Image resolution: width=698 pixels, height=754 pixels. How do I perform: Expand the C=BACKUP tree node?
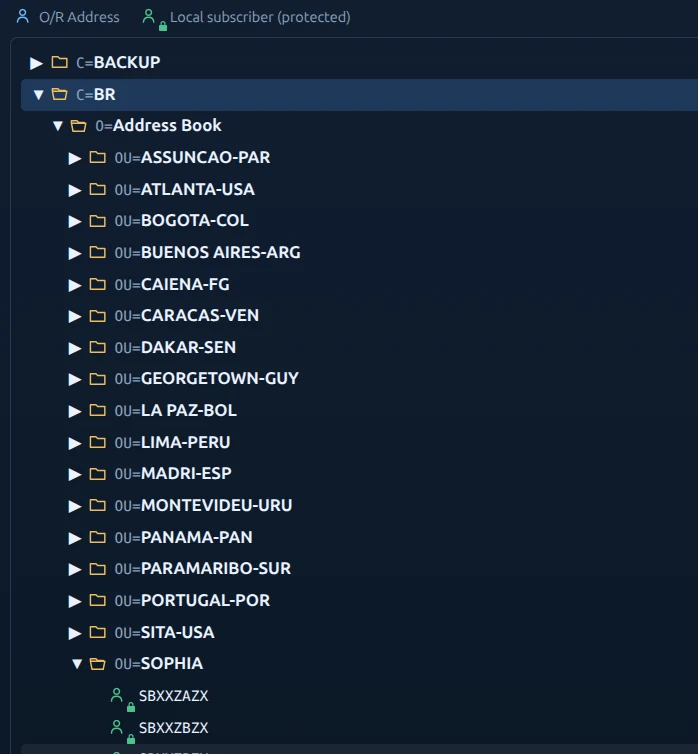tap(36, 63)
